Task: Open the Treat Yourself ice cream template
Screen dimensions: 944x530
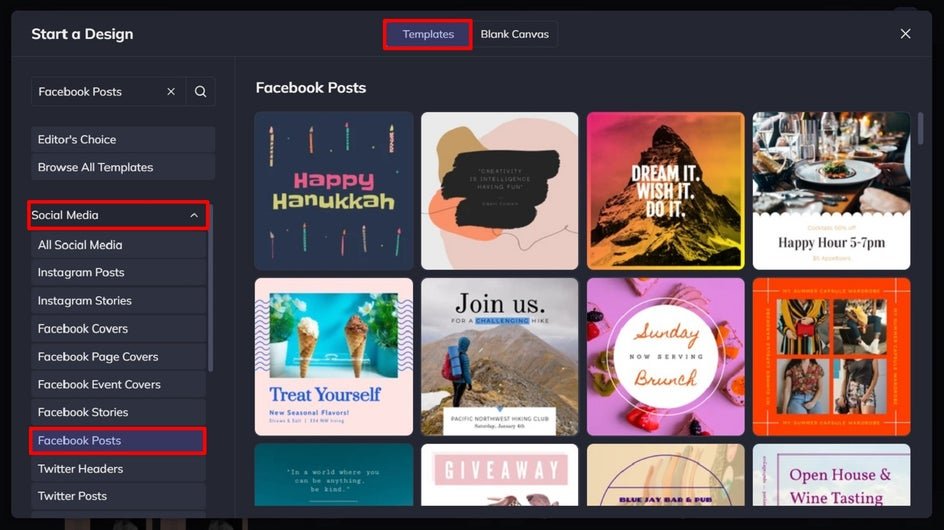Action: coord(333,357)
